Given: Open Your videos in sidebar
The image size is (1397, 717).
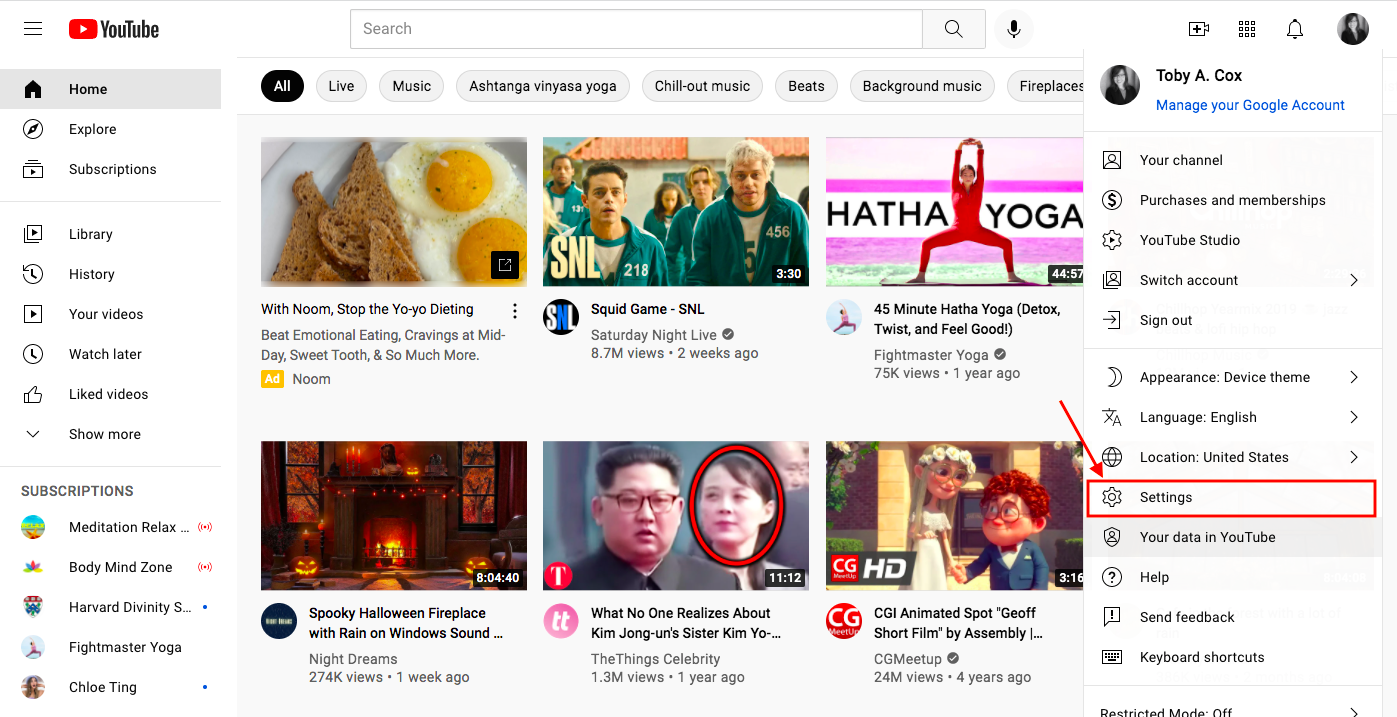Looking at the screenshot, I should [x=110, y=314].
